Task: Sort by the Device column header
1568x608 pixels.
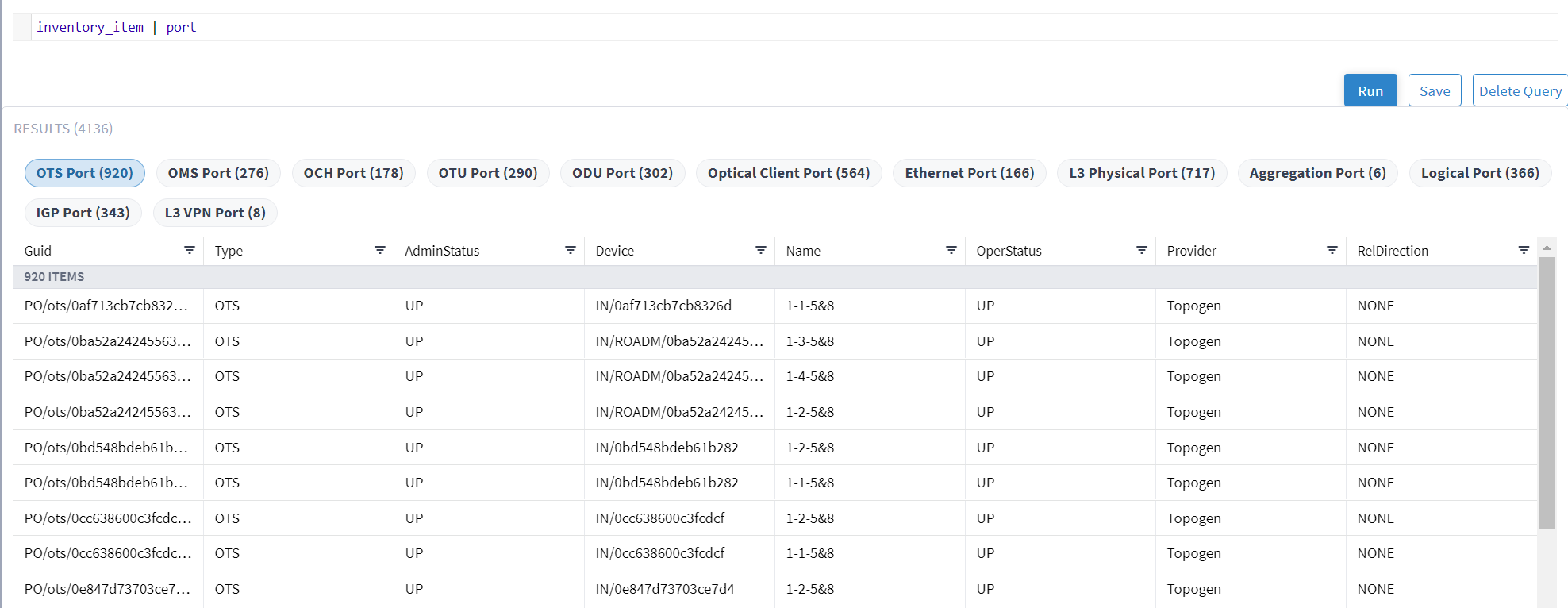Action: click(615, 251)
